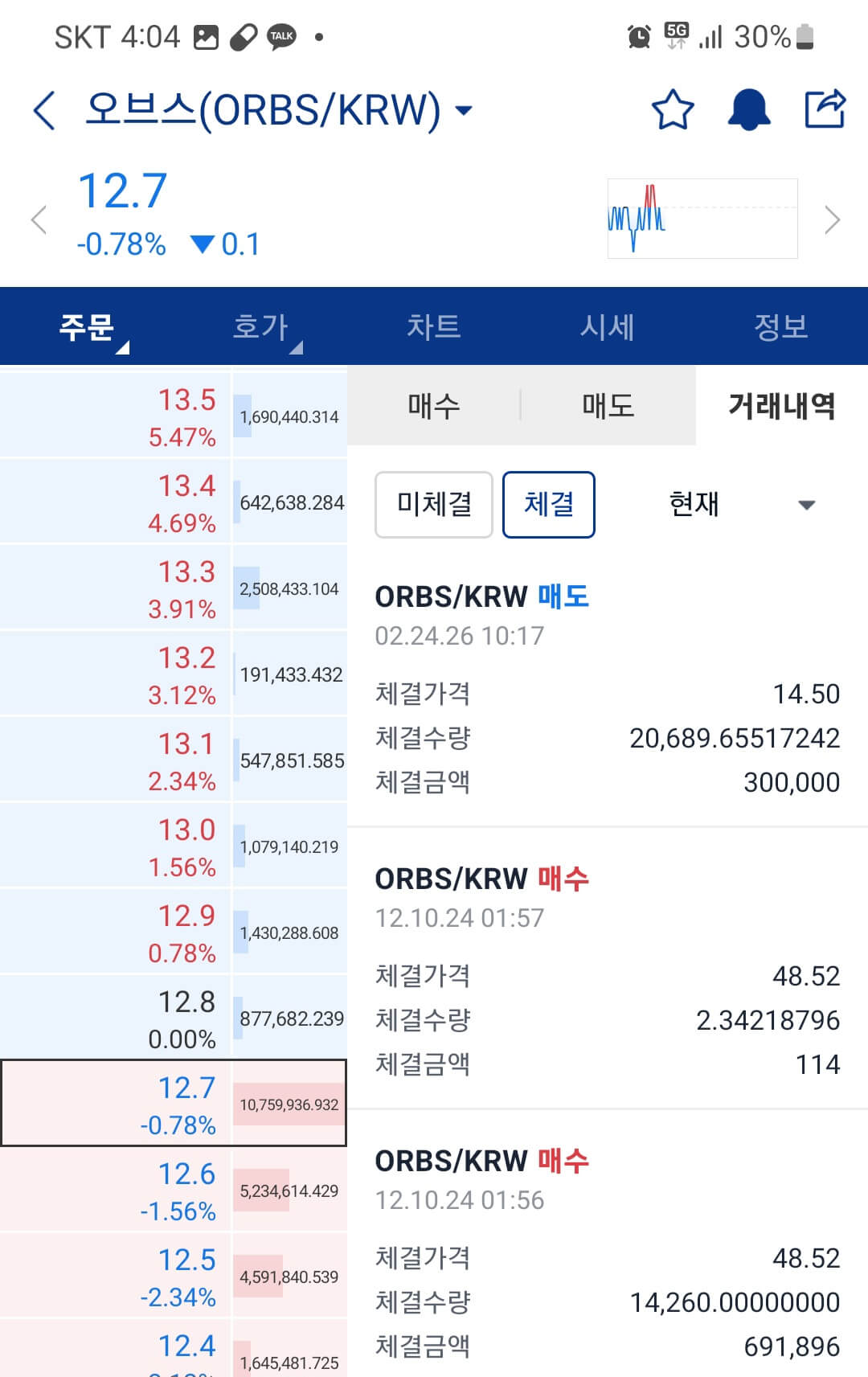868x1377 pixels.
Task: Tap volume 4,591,840.539 in order book
Action: 289,1277
